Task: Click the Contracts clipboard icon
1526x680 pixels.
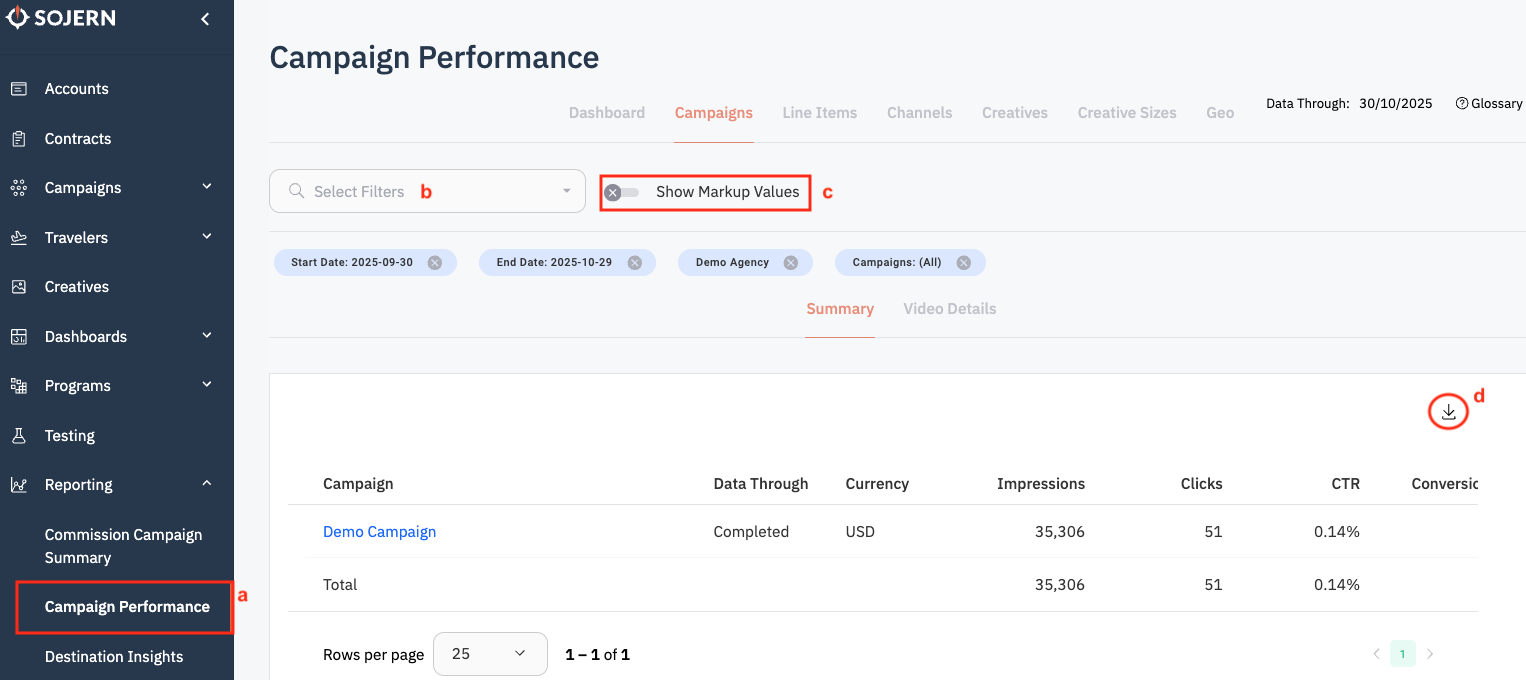Action: click(x=19, y=139)
